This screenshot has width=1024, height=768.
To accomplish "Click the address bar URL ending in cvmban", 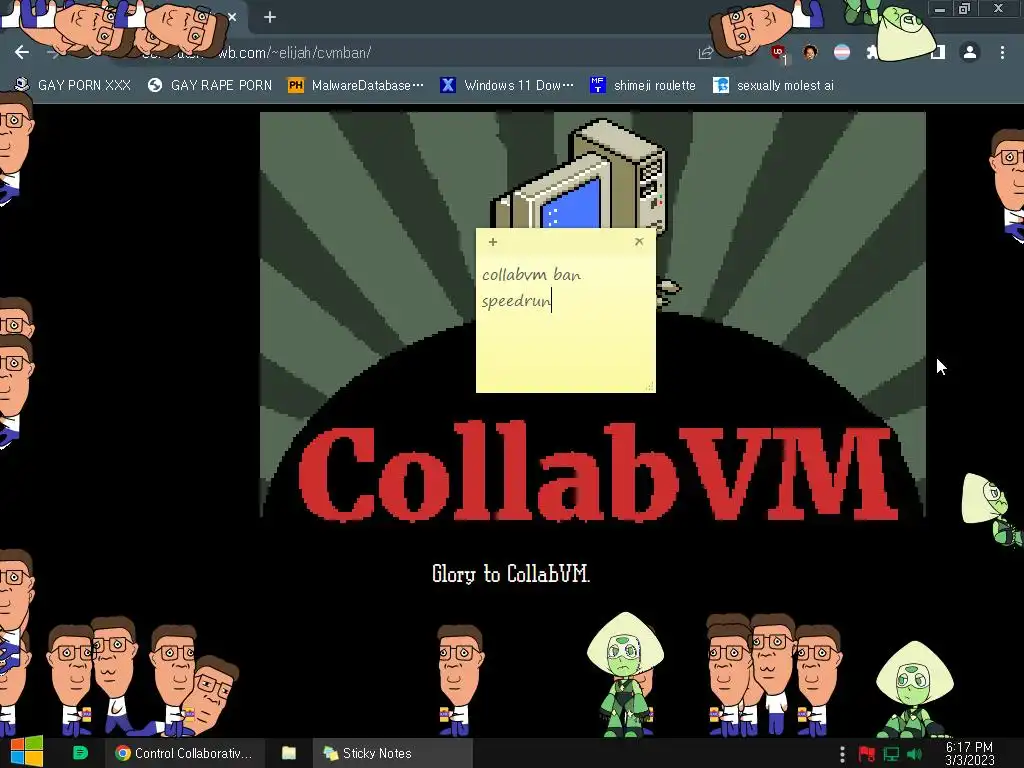I will 294,52.
